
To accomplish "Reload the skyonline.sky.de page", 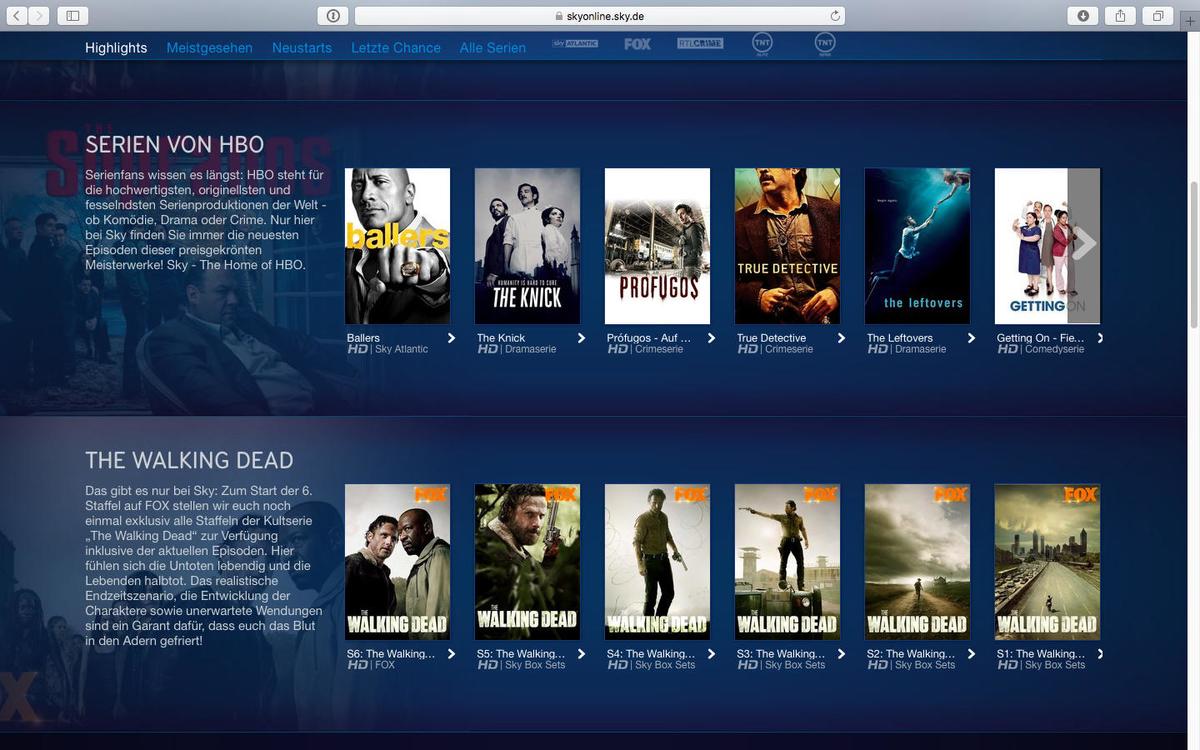I will coord(835,15).
